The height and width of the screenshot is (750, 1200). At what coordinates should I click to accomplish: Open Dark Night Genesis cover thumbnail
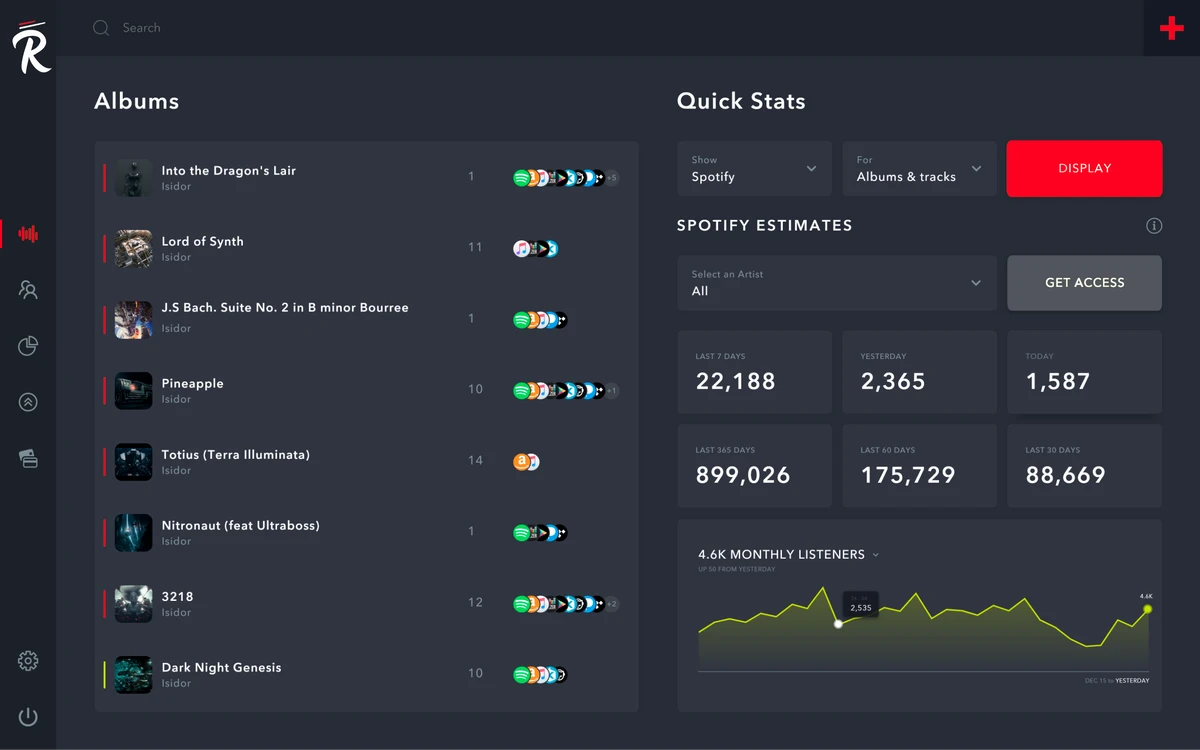pyautogui.click(x=133, y=675)
